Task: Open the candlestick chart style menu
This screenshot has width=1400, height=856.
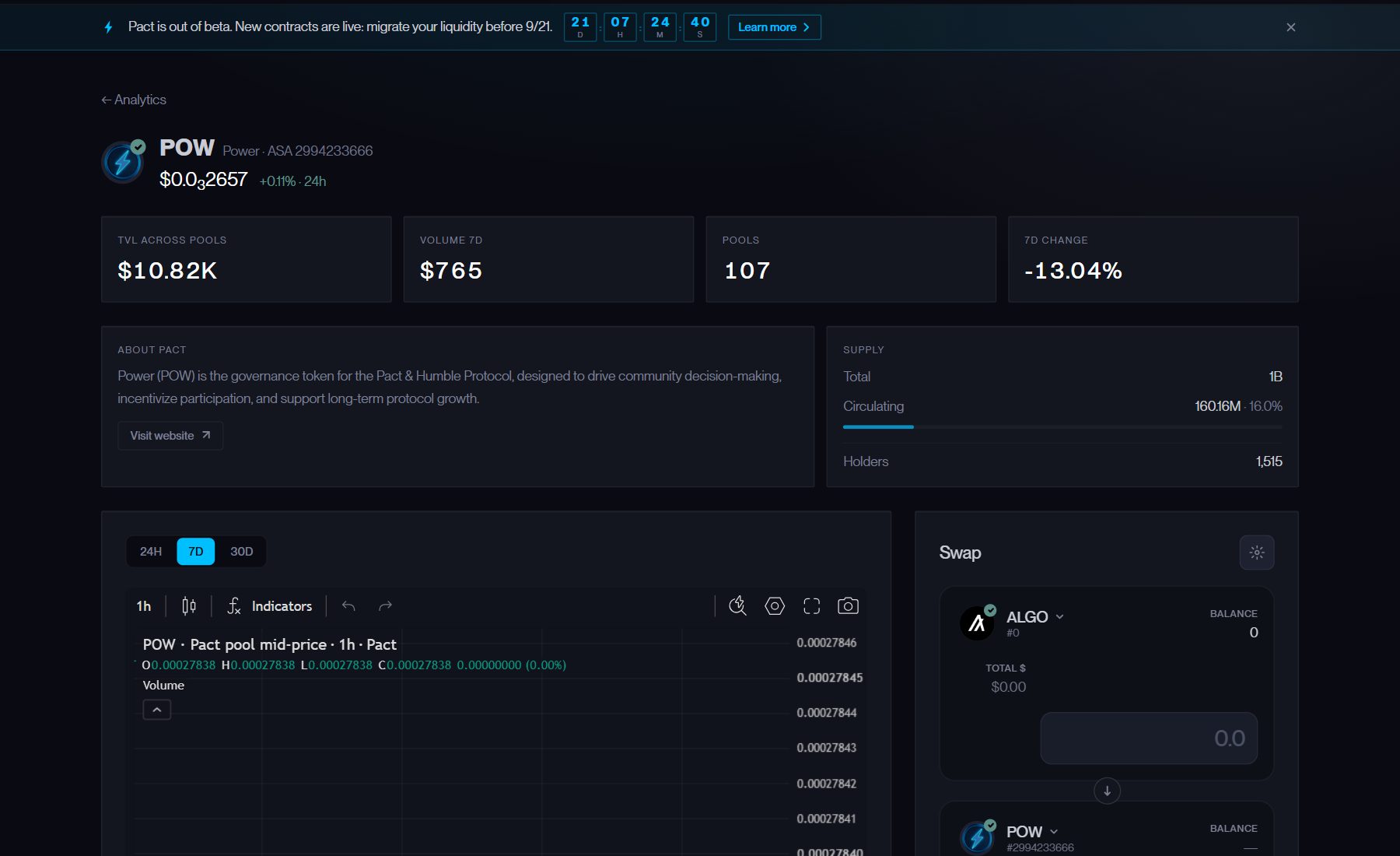Action: (x=189, y=606)
